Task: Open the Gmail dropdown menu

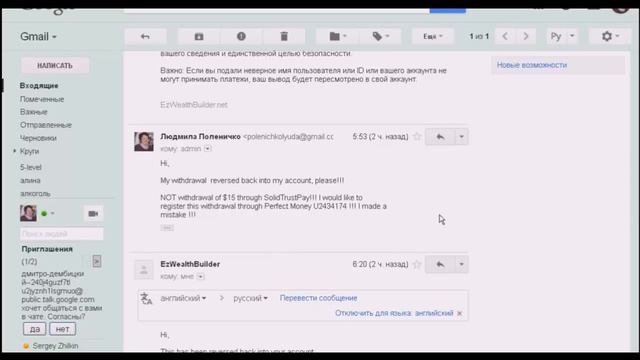Action: 38,37
